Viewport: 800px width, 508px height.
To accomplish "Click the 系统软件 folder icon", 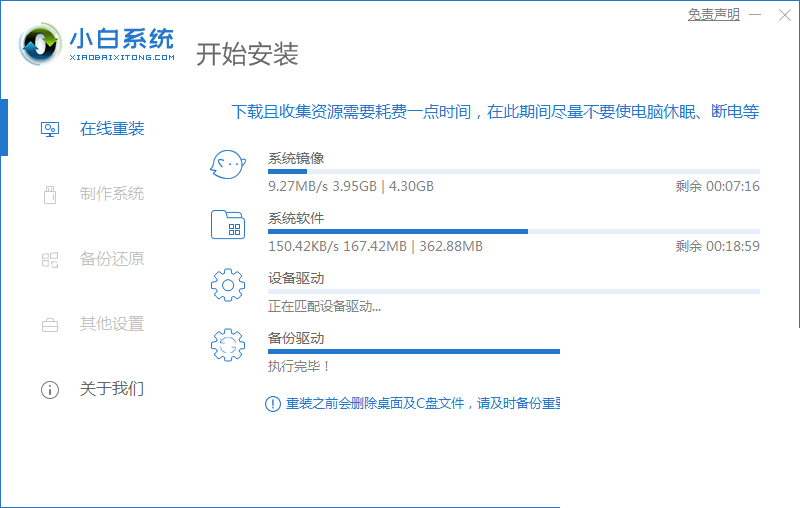I will click(x=228, y=225).
